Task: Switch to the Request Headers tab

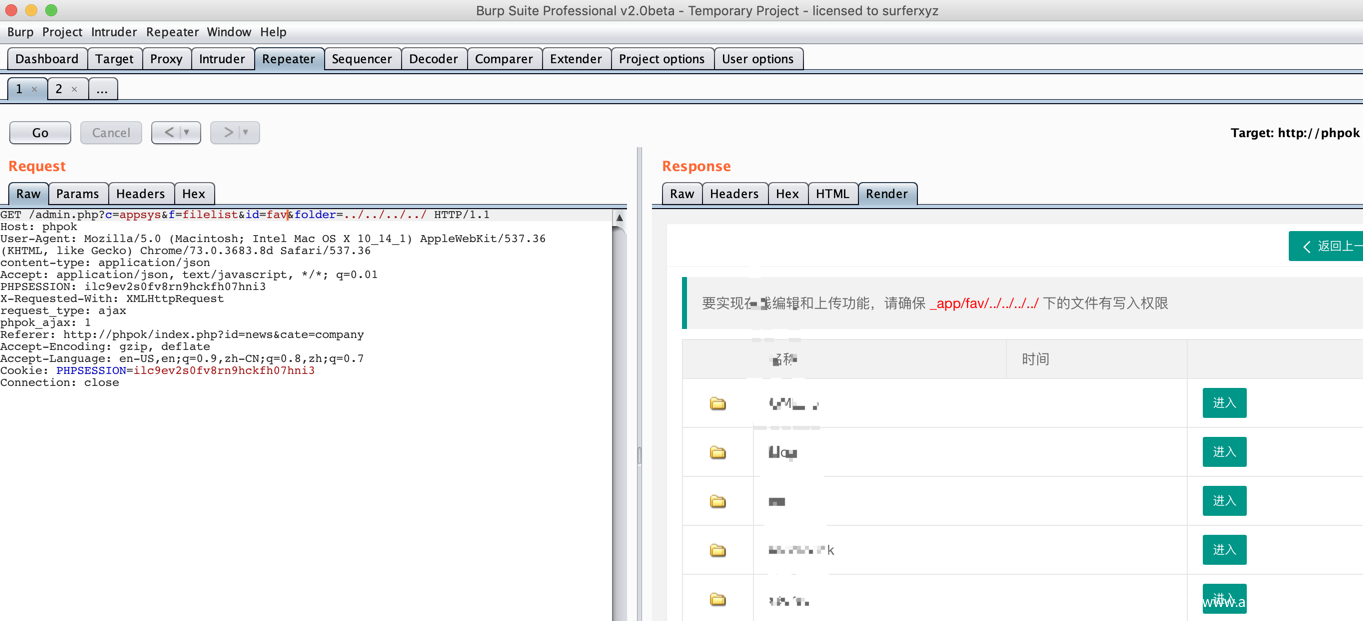Action: (140, 194)
